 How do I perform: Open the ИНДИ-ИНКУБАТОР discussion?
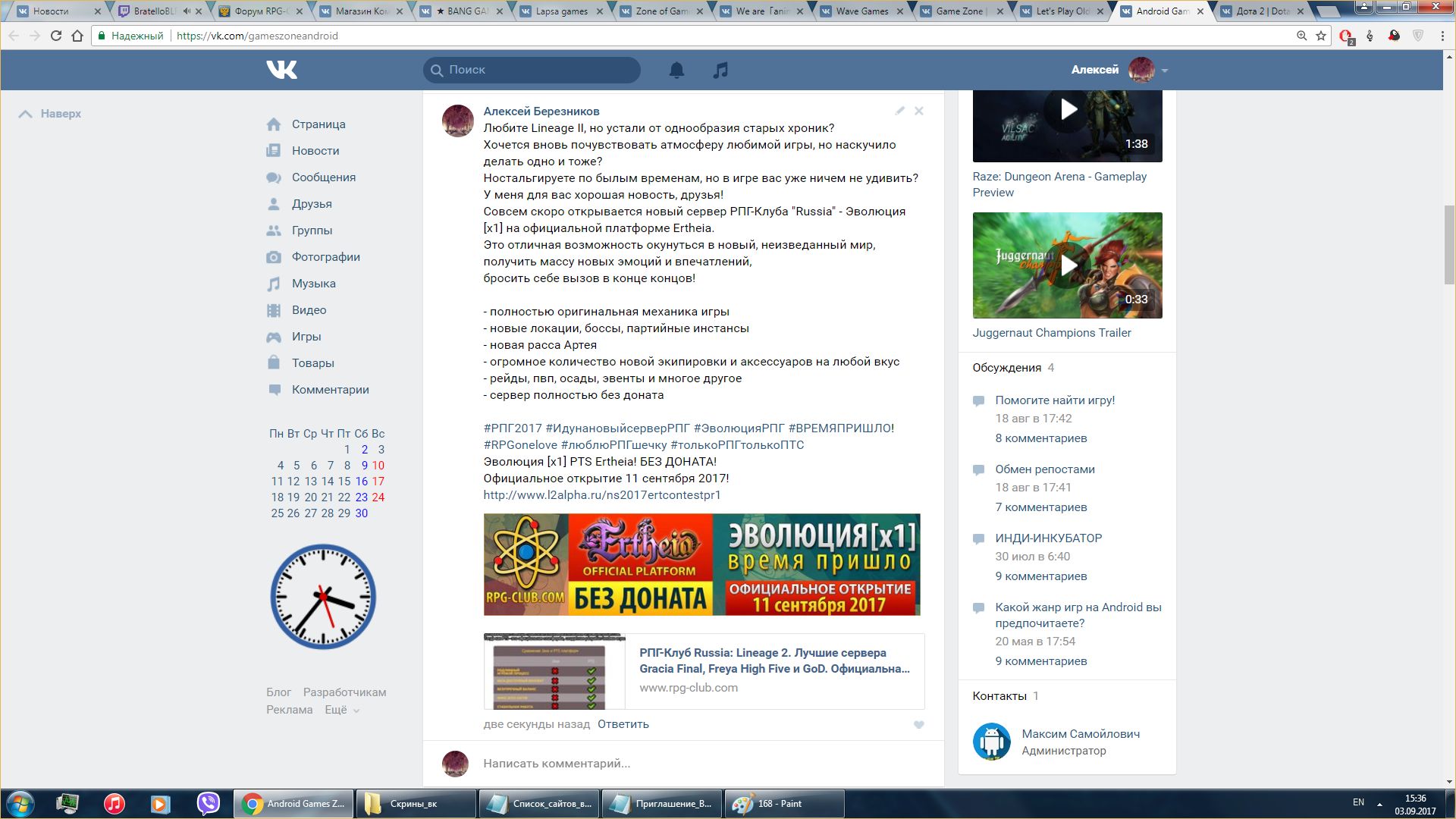point(1049,538)
